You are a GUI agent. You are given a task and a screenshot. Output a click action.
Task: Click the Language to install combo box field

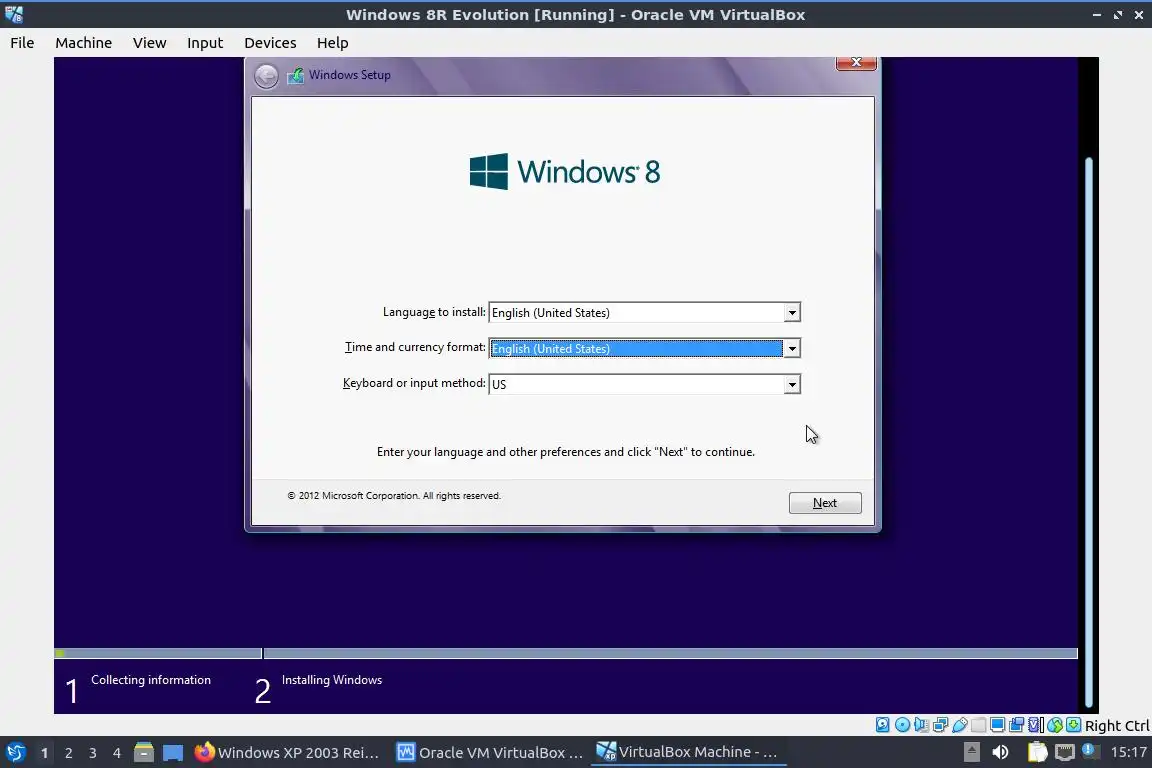coord(644,312)
